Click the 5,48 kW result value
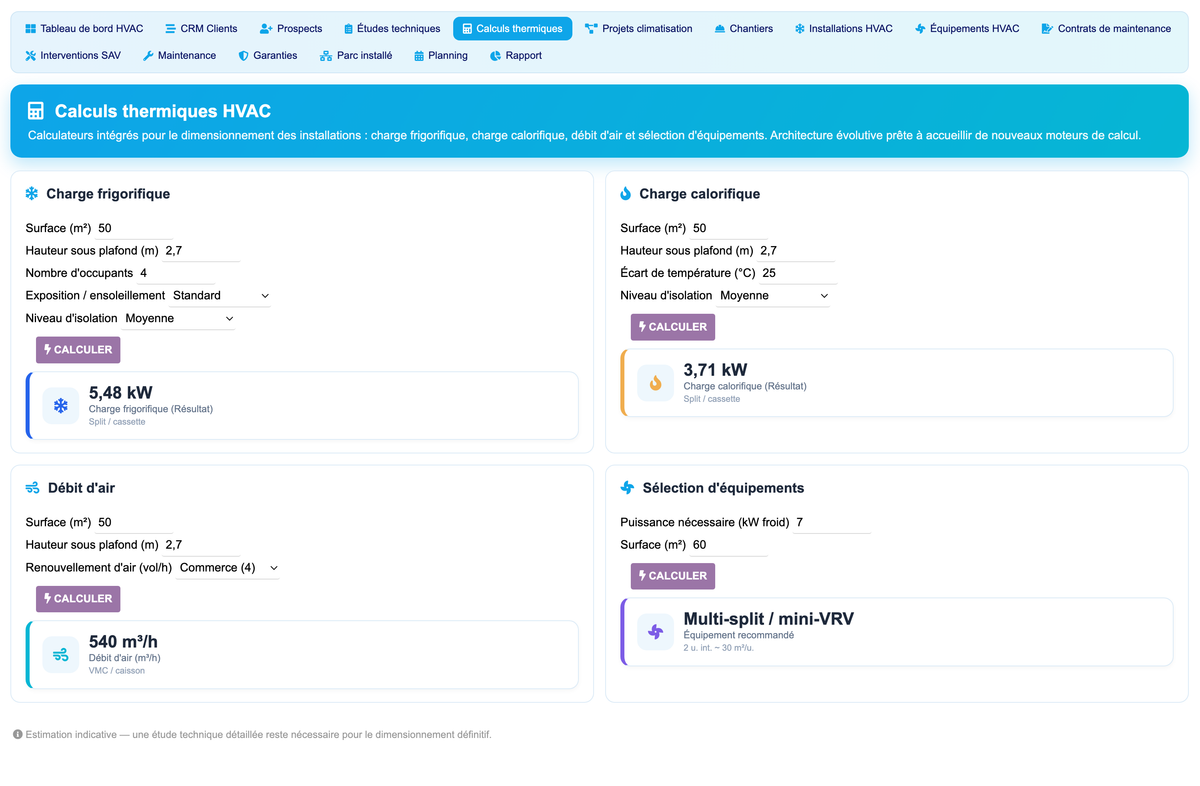Image resolution: width=1200 pixels, height=786 pixels. click(121, 393)
